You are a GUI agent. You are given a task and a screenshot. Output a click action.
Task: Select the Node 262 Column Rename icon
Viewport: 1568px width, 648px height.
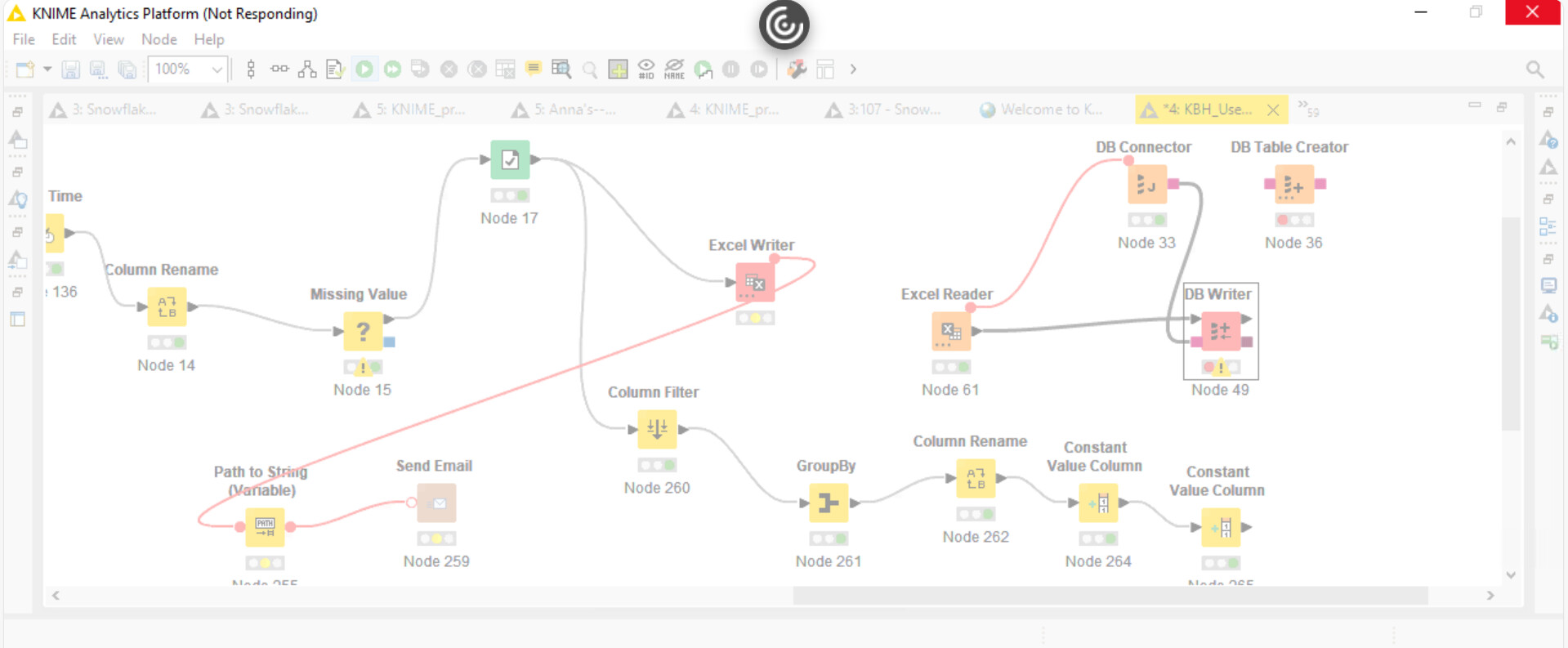976,479
